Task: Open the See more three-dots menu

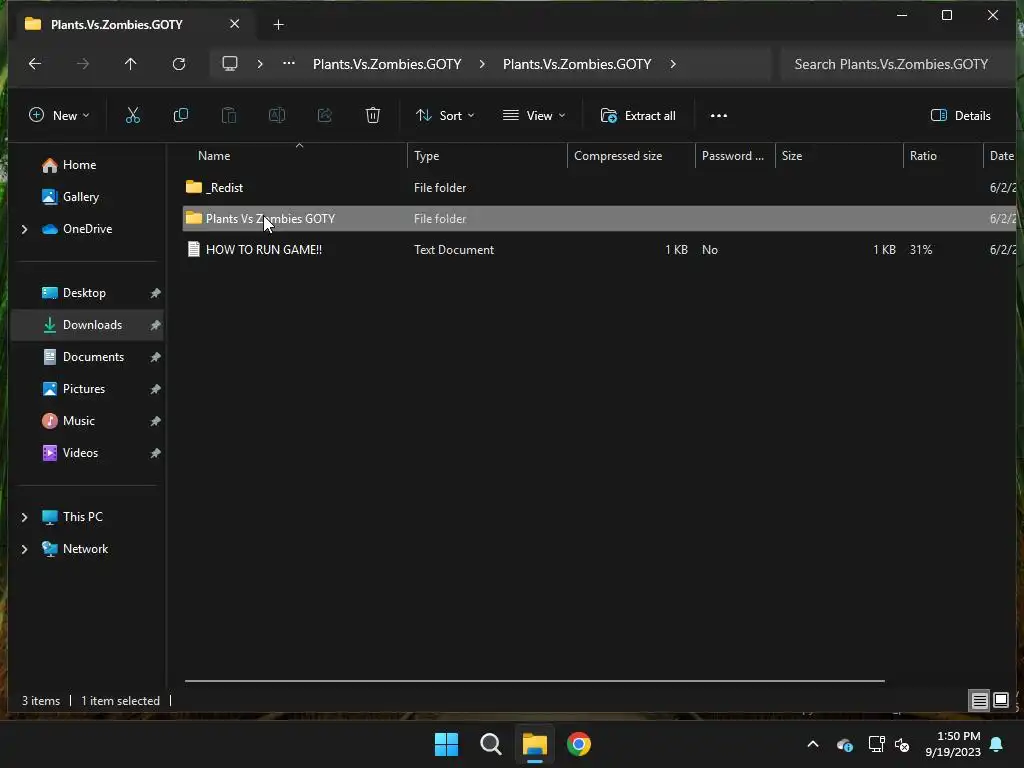Action: coord(718,116)
